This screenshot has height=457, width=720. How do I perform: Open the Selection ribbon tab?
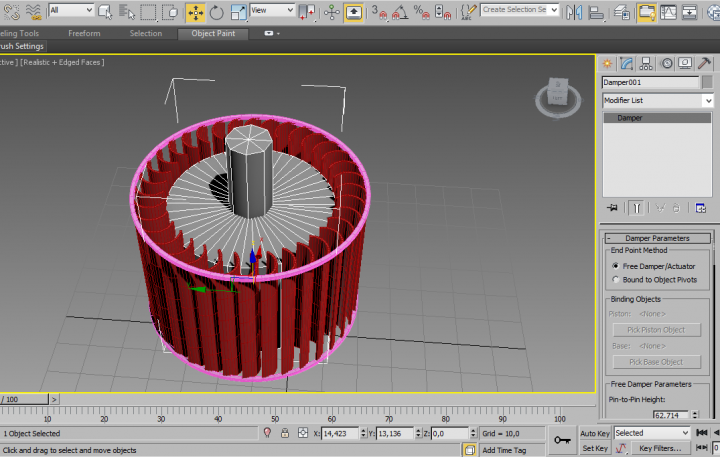click(145, 33)
